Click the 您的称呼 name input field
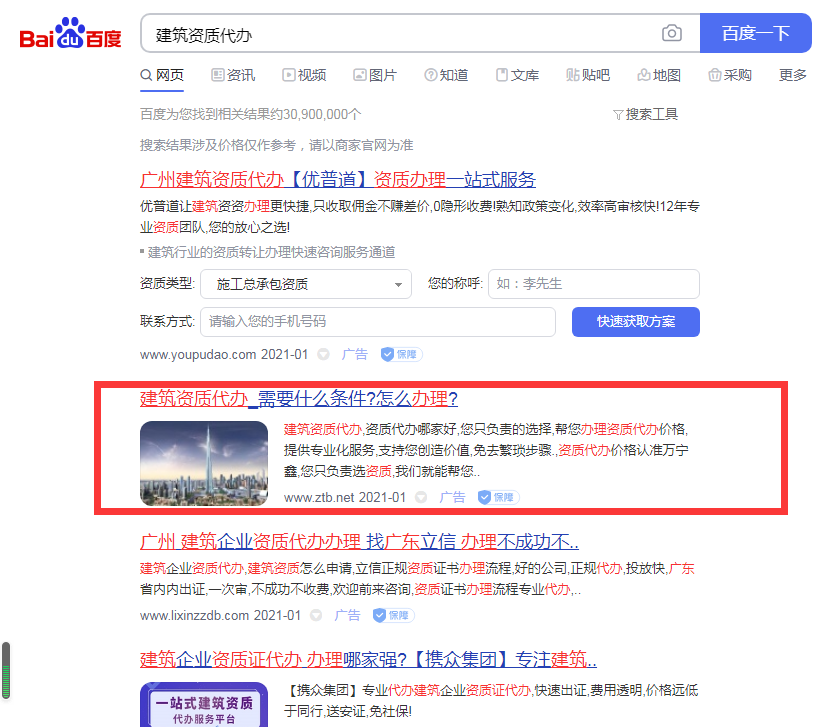This screenshot has height=727, width=831. [x=593, y=284]
